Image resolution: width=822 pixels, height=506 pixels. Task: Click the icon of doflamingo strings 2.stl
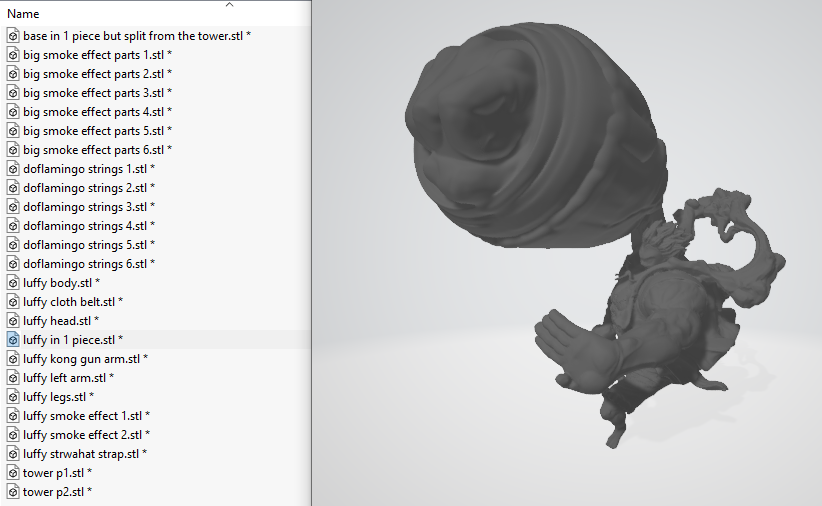(x=13, y=188)
